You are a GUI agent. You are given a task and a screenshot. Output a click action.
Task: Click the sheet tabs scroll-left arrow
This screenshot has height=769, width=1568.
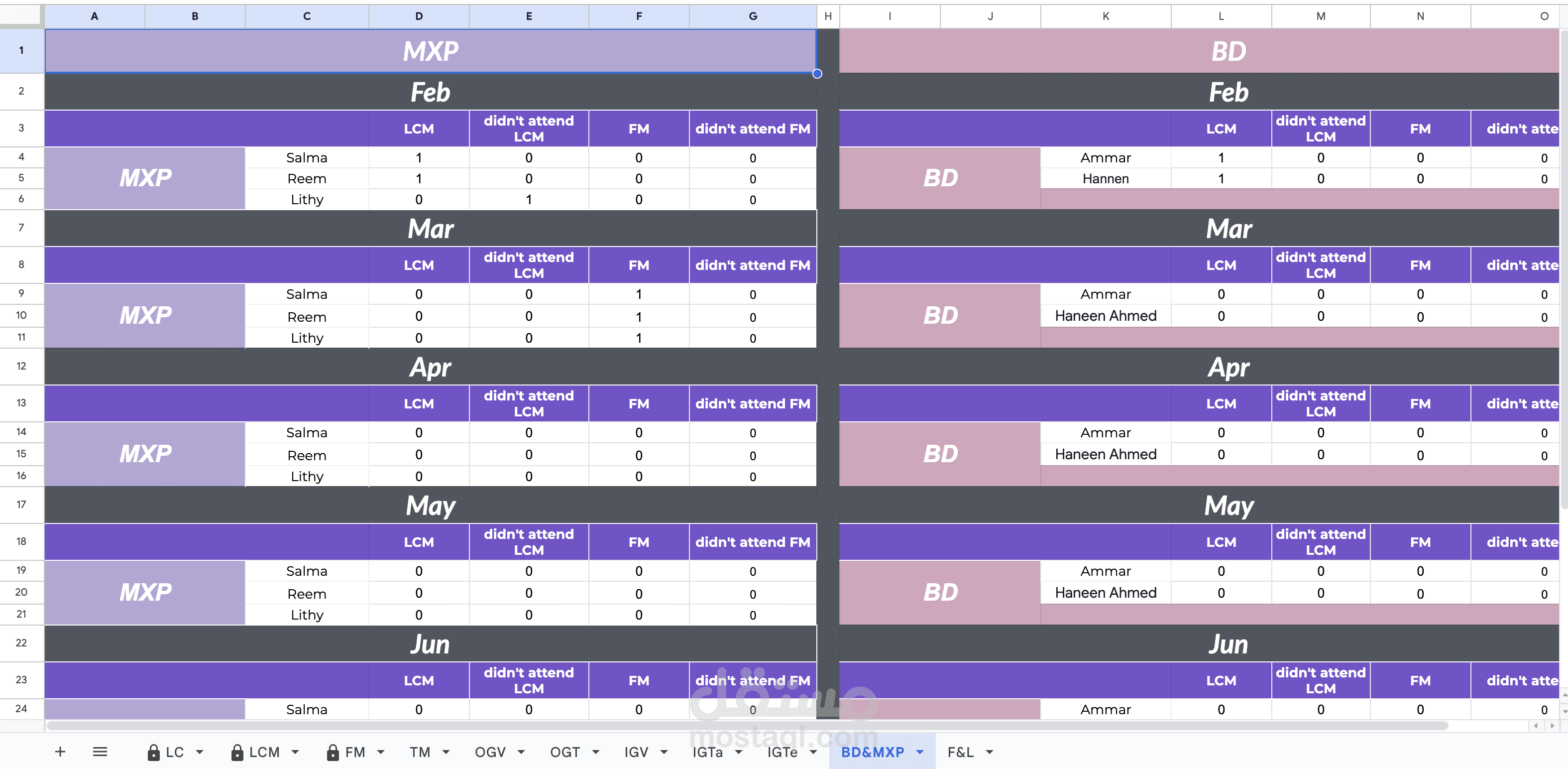click(x=1536, y=726)
